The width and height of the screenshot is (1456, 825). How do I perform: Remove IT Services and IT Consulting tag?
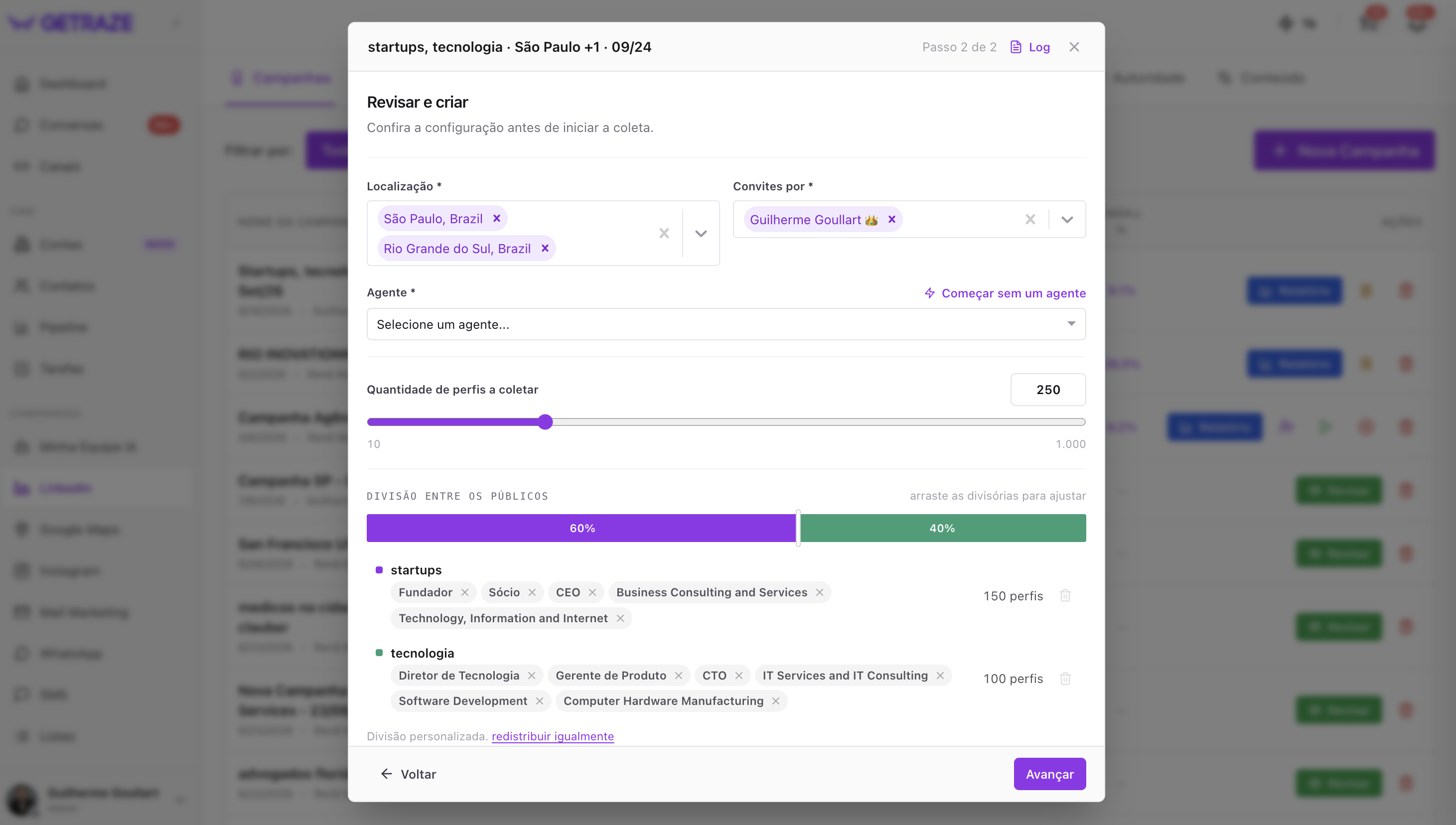tap(940, 676)
